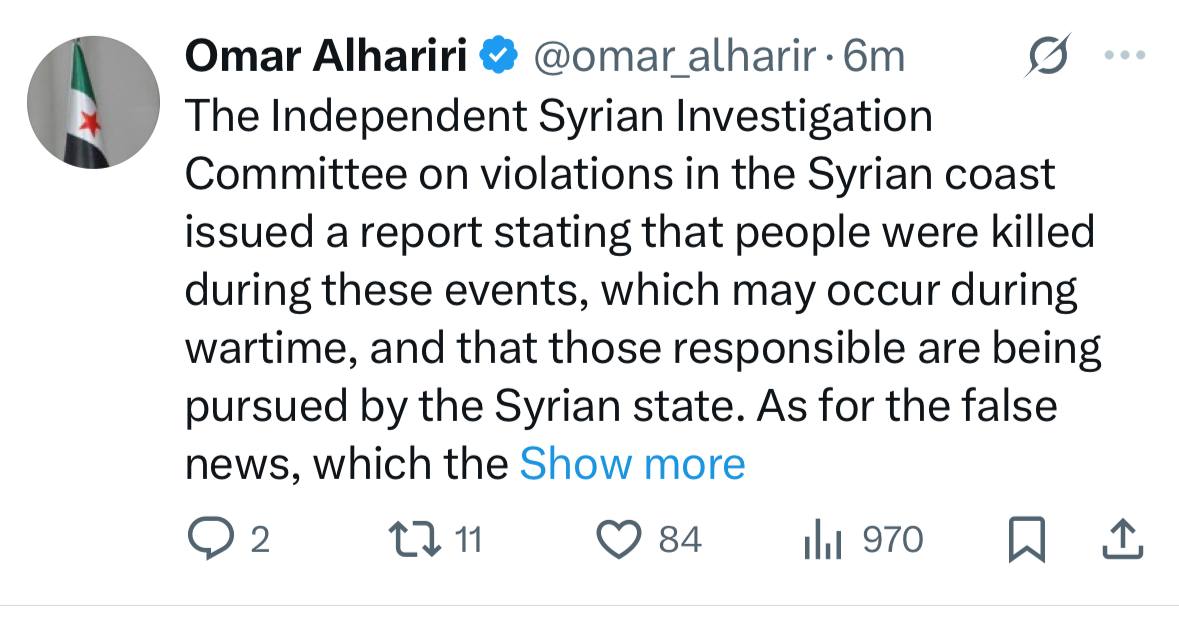Click the 970 views count
This screenshot has height=619, width=1179.
(x=892, y=541)
